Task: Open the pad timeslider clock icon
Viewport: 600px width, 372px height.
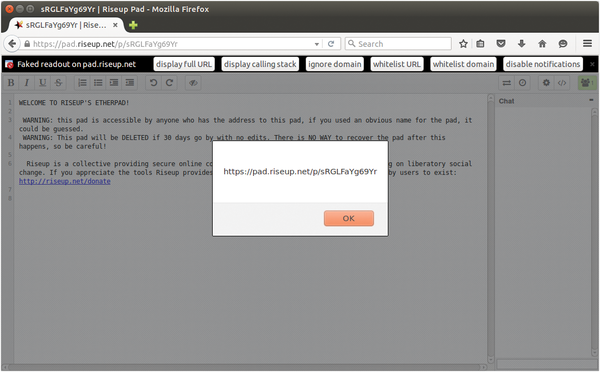Action: [523, 83]
